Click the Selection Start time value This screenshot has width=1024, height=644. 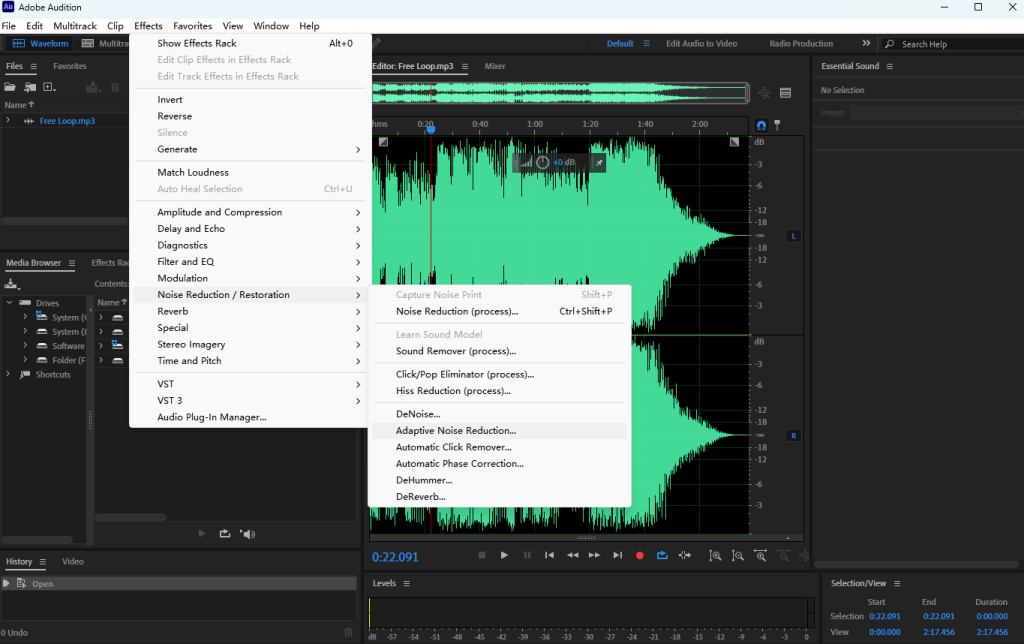[885, 617]
